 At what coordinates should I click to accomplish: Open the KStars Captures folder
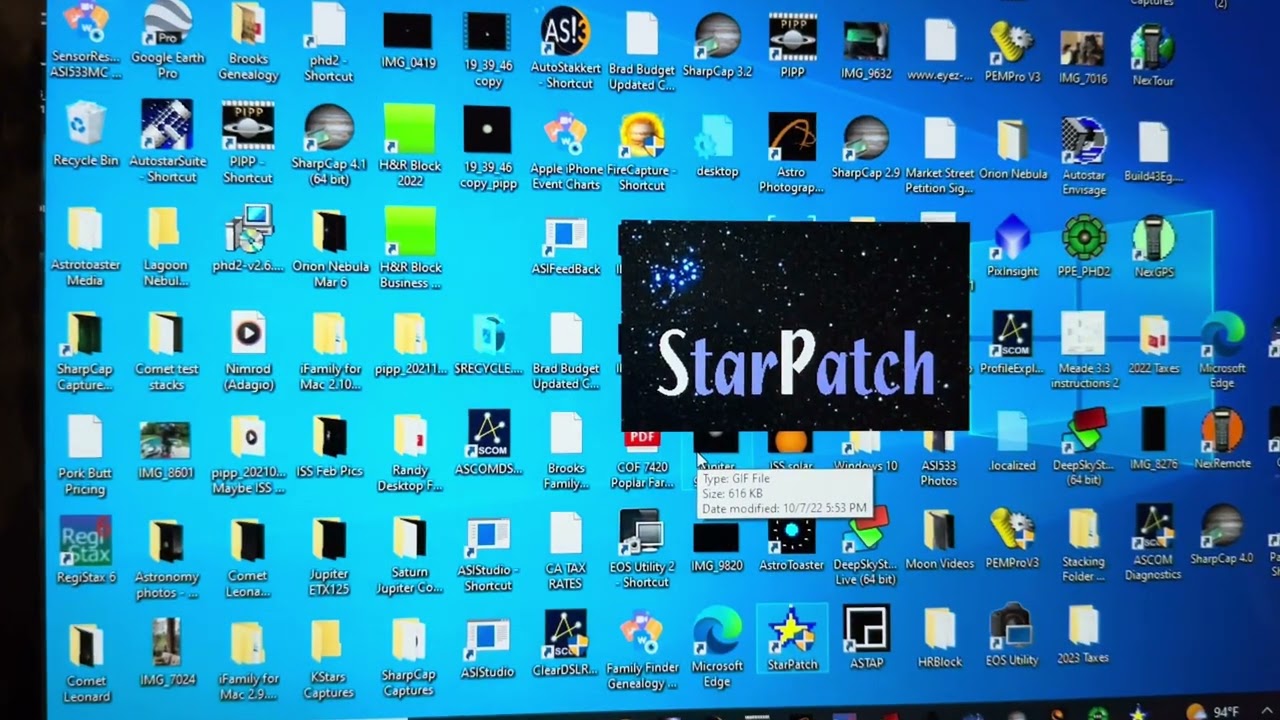coord(328,660)
